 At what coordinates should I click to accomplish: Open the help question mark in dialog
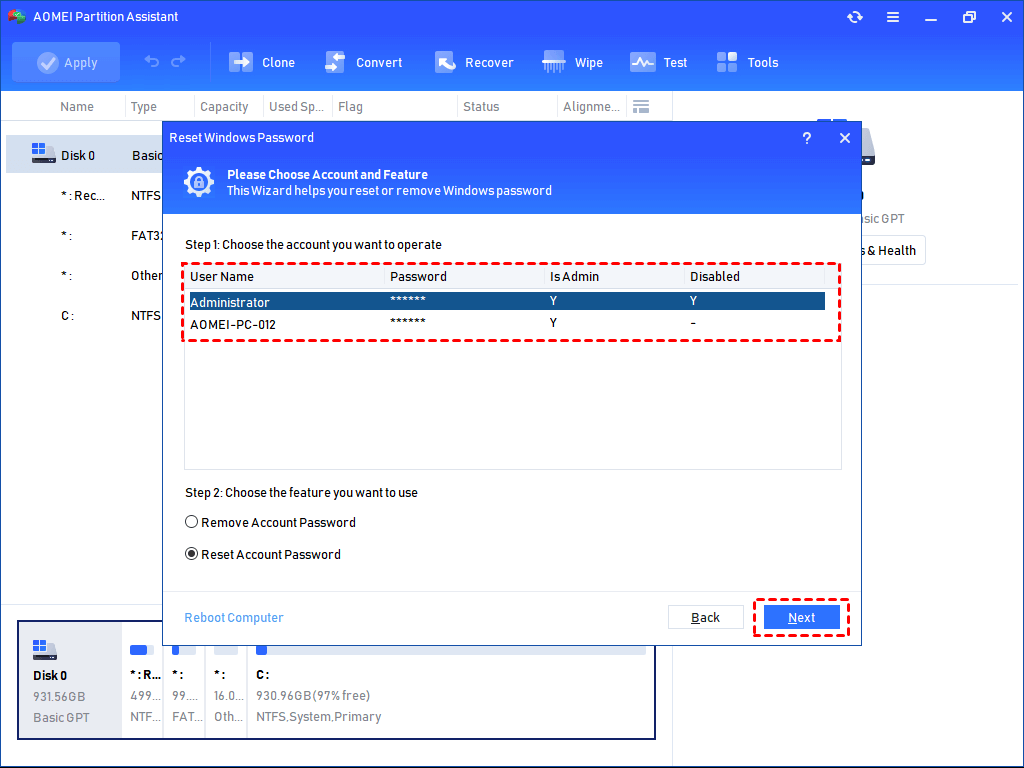pos(807,138)
